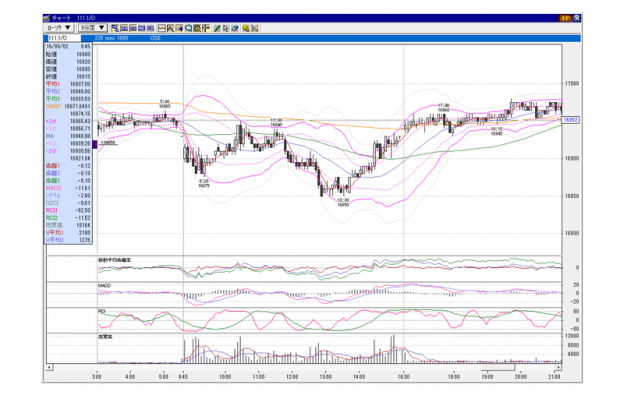Click the yellow key icon in toolbar
The image size is (624, 395).
246,28
